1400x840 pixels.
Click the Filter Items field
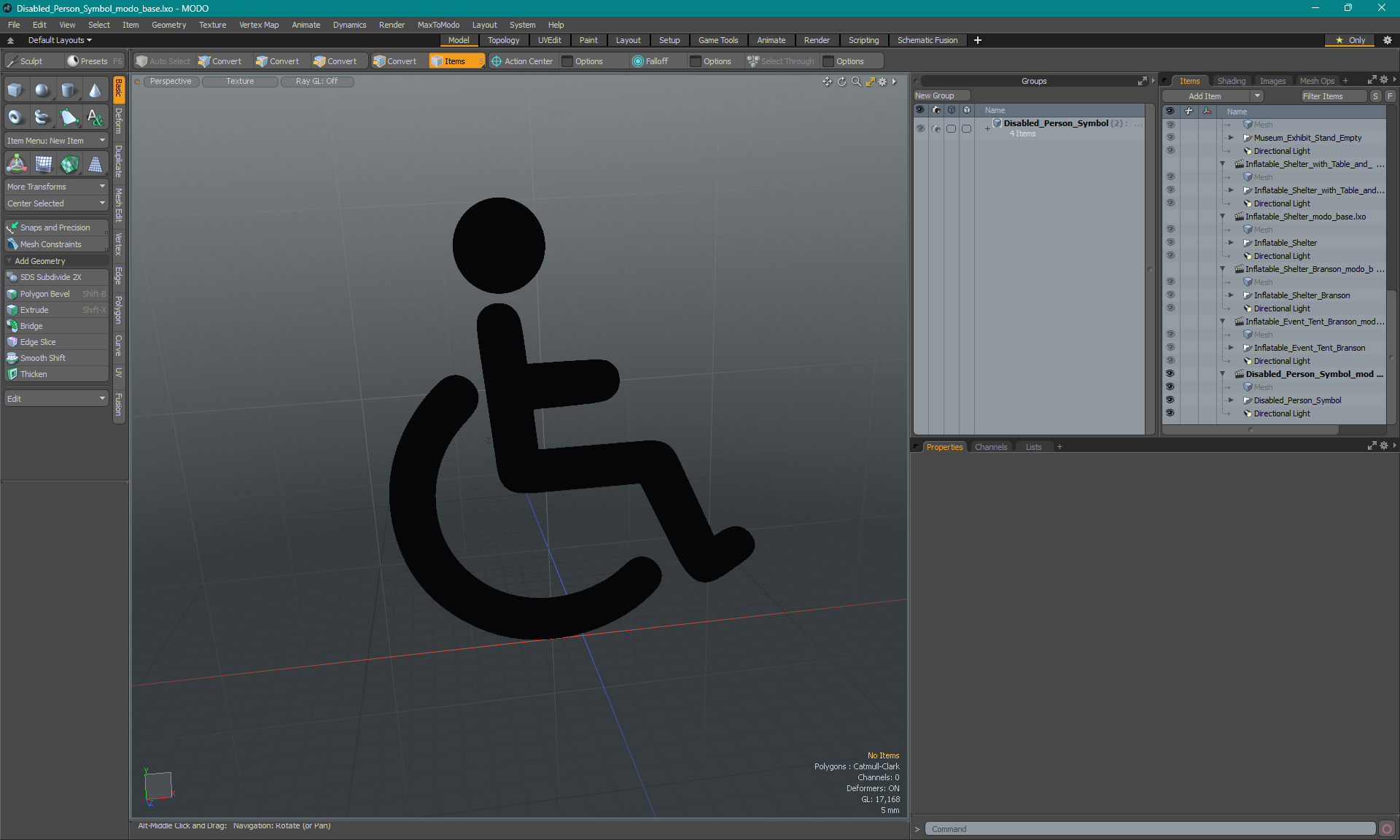(x=1333, y=96)
